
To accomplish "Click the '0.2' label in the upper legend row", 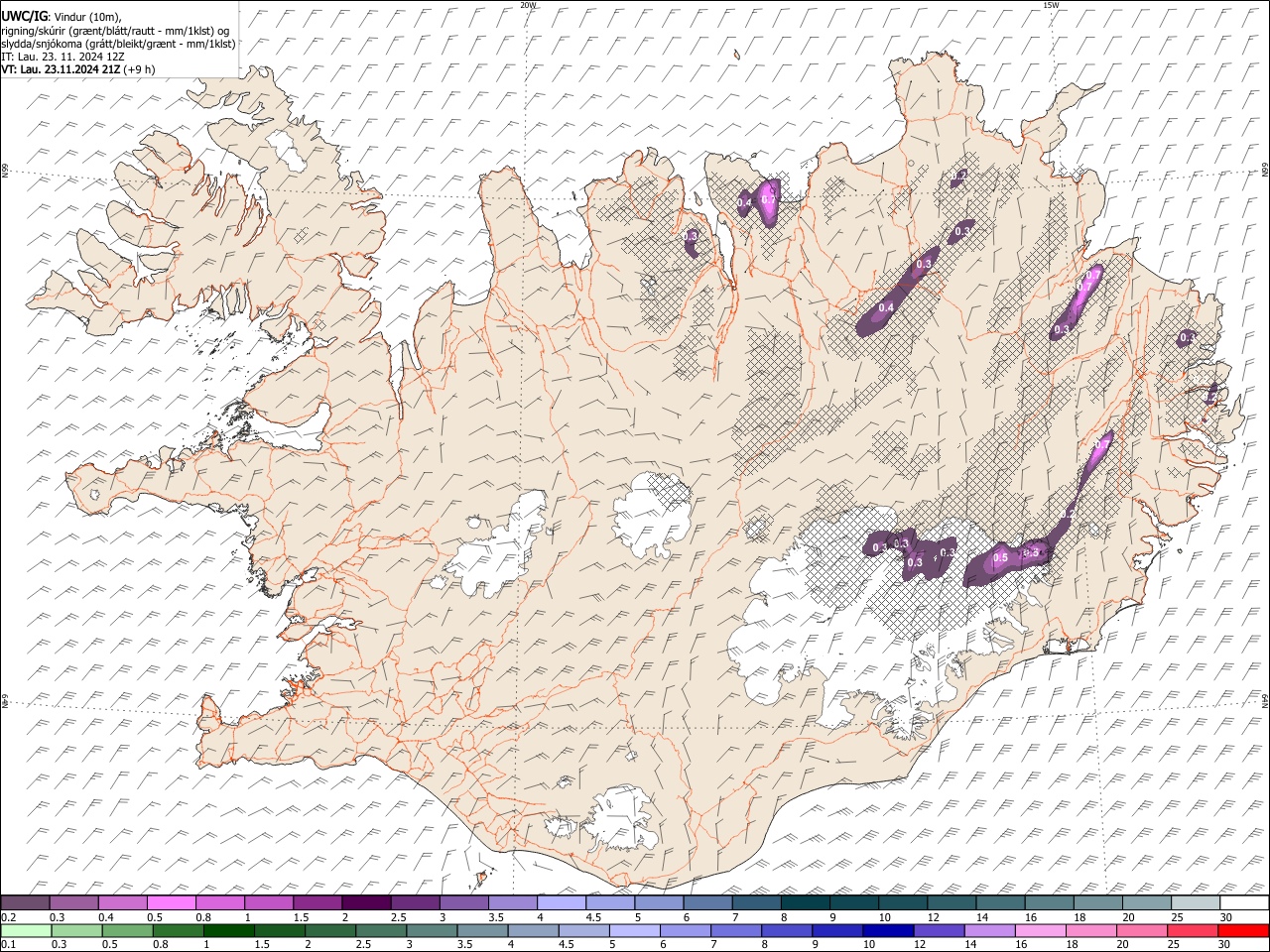I will click(x=8, y=917).
